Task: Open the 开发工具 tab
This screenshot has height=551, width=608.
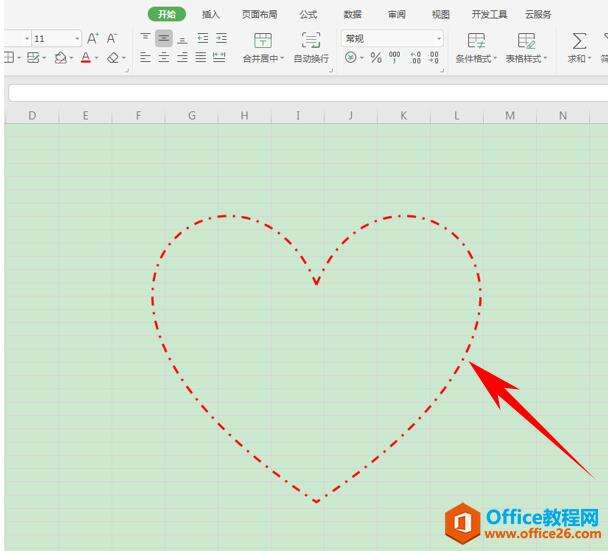Action: [489, 15]
